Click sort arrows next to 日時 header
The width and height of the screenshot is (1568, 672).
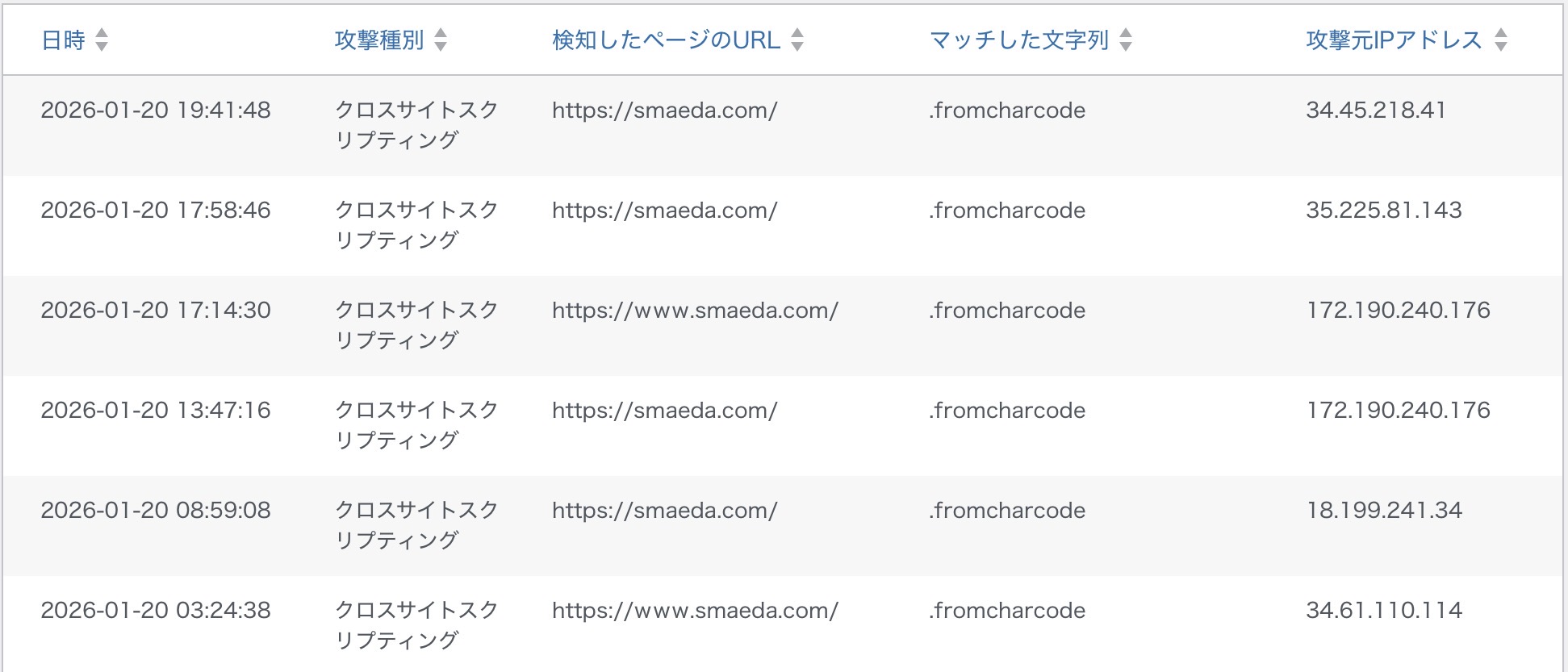point(102,40)
